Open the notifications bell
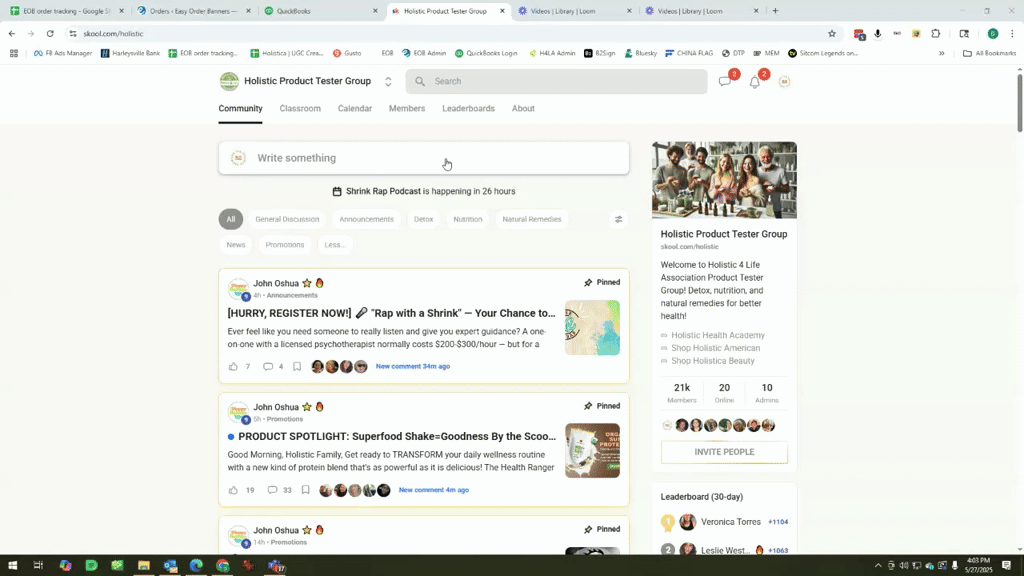This screenshot has width=1024, height=576. (754, 82)
